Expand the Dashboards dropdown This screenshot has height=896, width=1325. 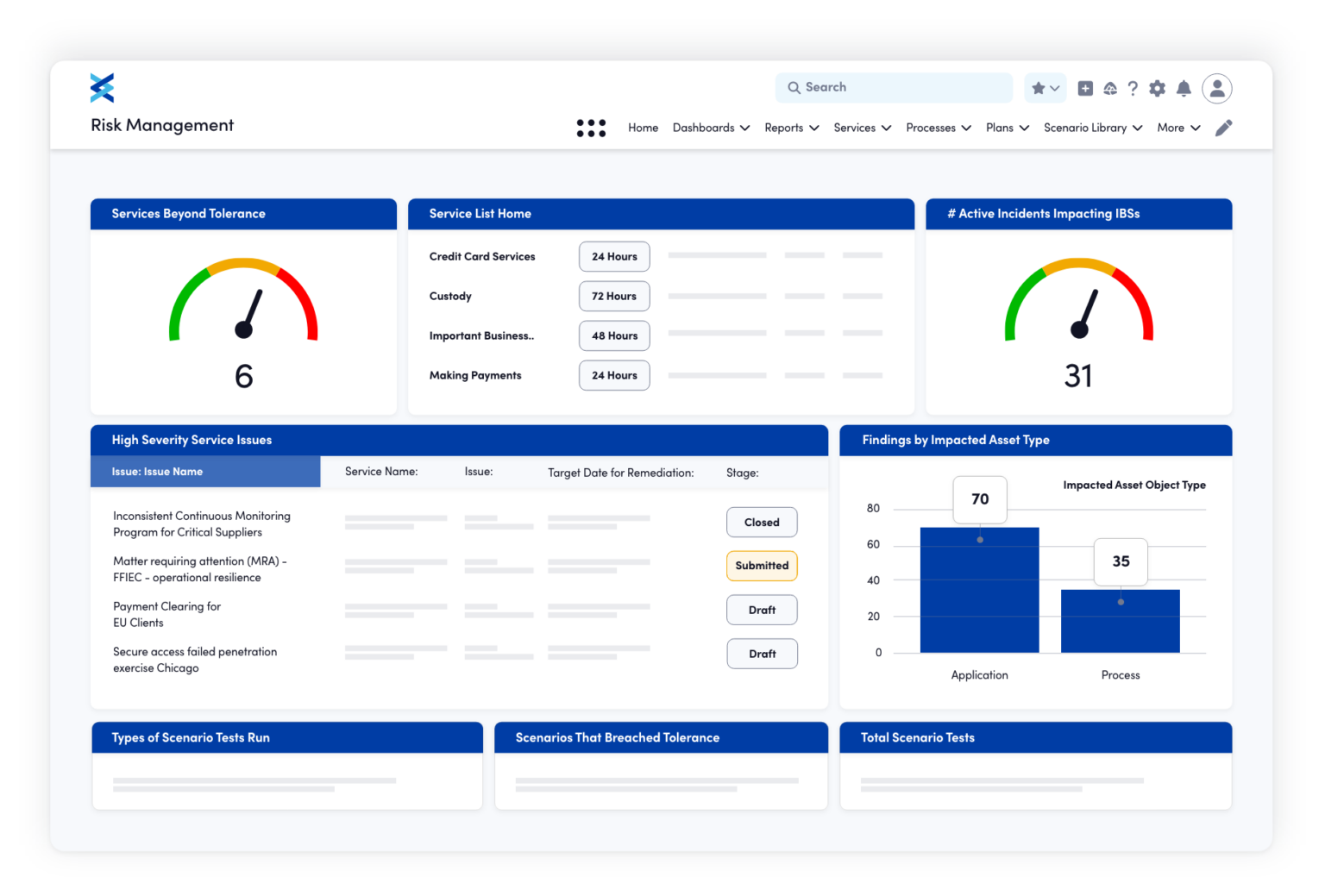pyautogui.click(x=710, y=127)
